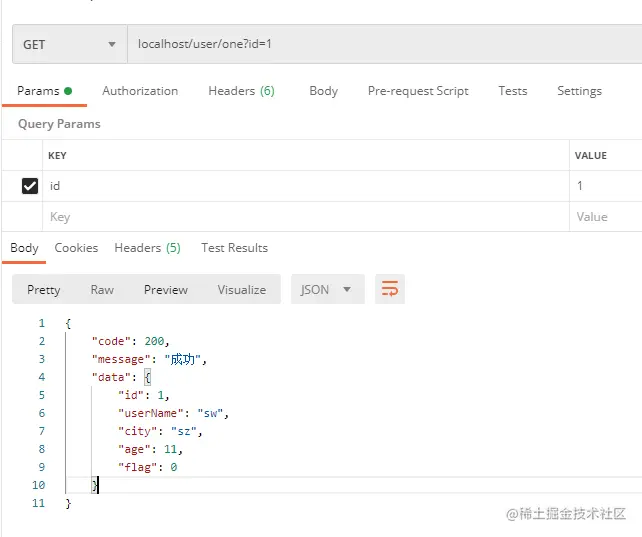Viewport: 642px width, 537px height.
Task: Open the response Headers (5) tab
Action: (147, 248)
